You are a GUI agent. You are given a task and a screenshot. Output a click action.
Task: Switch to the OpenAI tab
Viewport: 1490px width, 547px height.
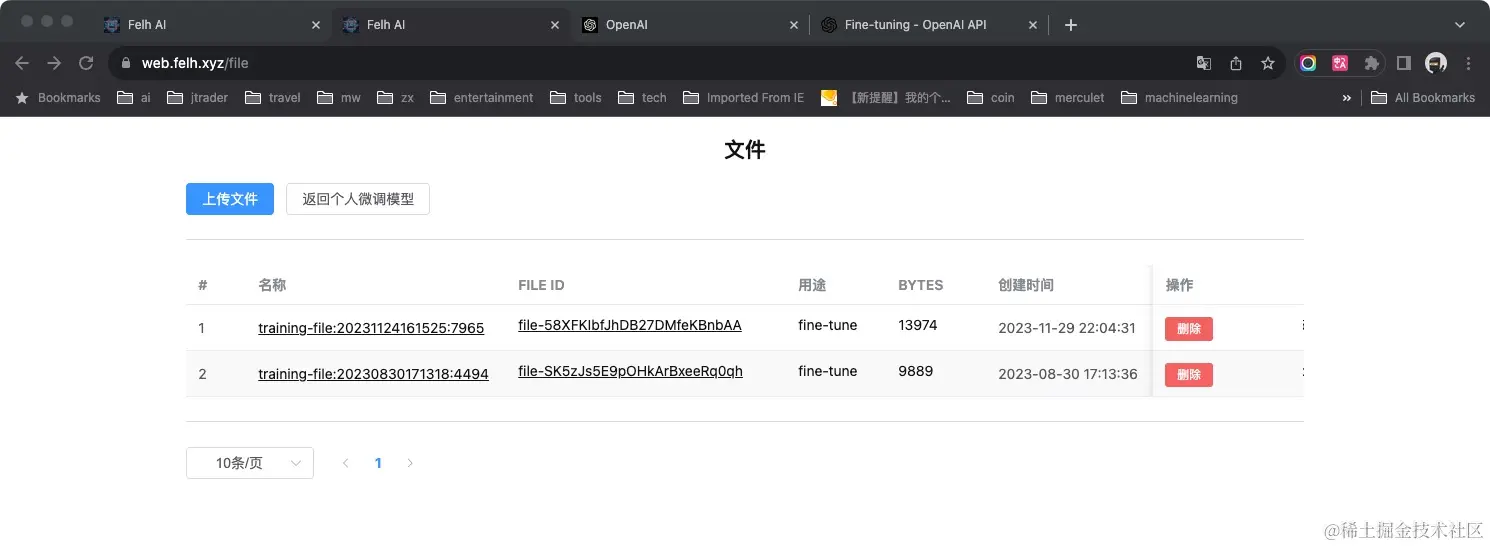690,25
